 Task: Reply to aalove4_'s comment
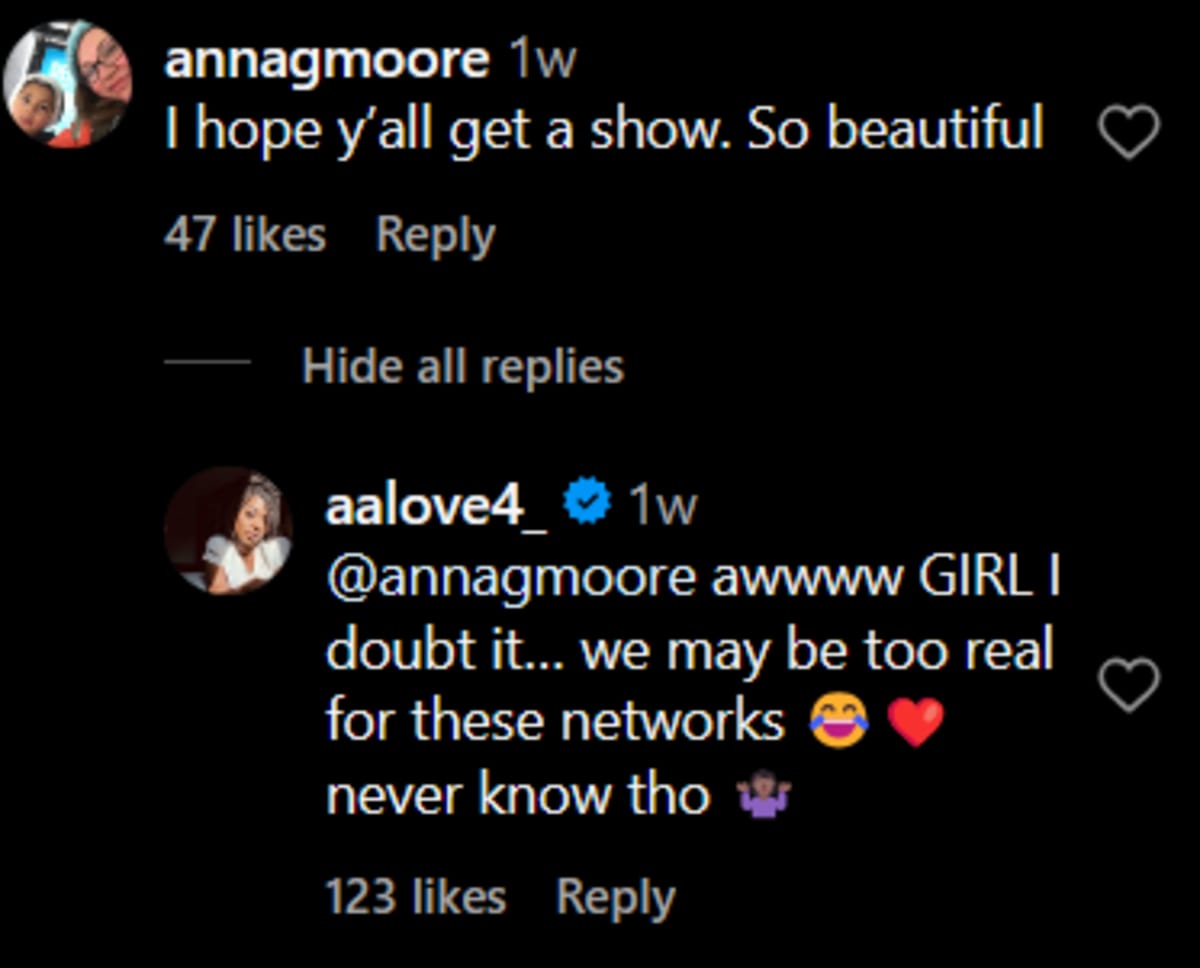click(x=615, y=897)
